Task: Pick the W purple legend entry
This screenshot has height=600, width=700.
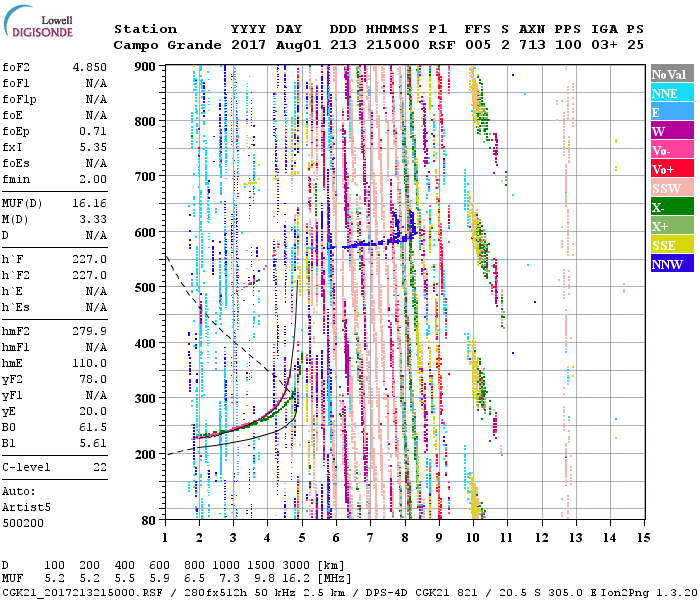Action: 670,132
